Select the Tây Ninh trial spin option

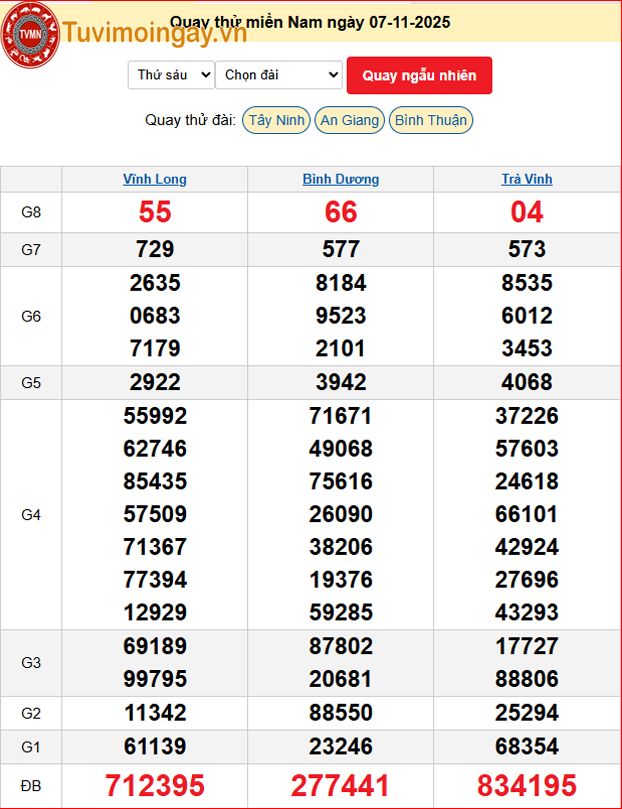(276, 120)
